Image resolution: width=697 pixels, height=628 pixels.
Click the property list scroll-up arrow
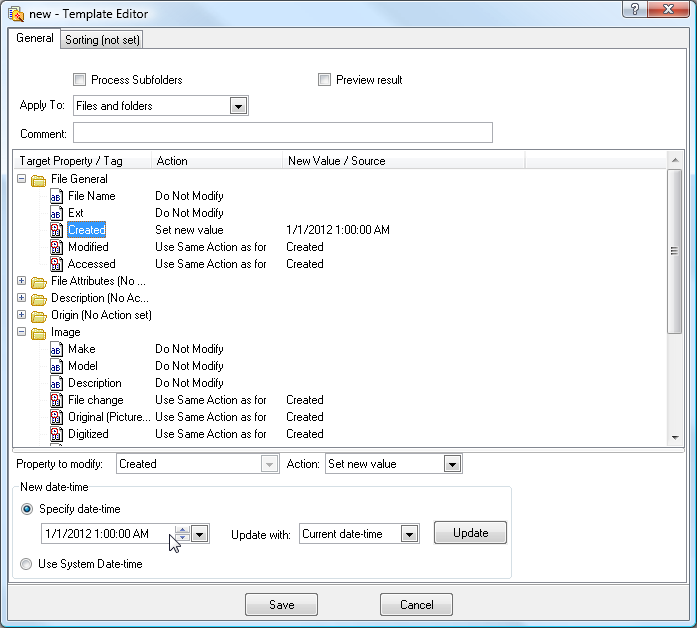tap(675, 160)
